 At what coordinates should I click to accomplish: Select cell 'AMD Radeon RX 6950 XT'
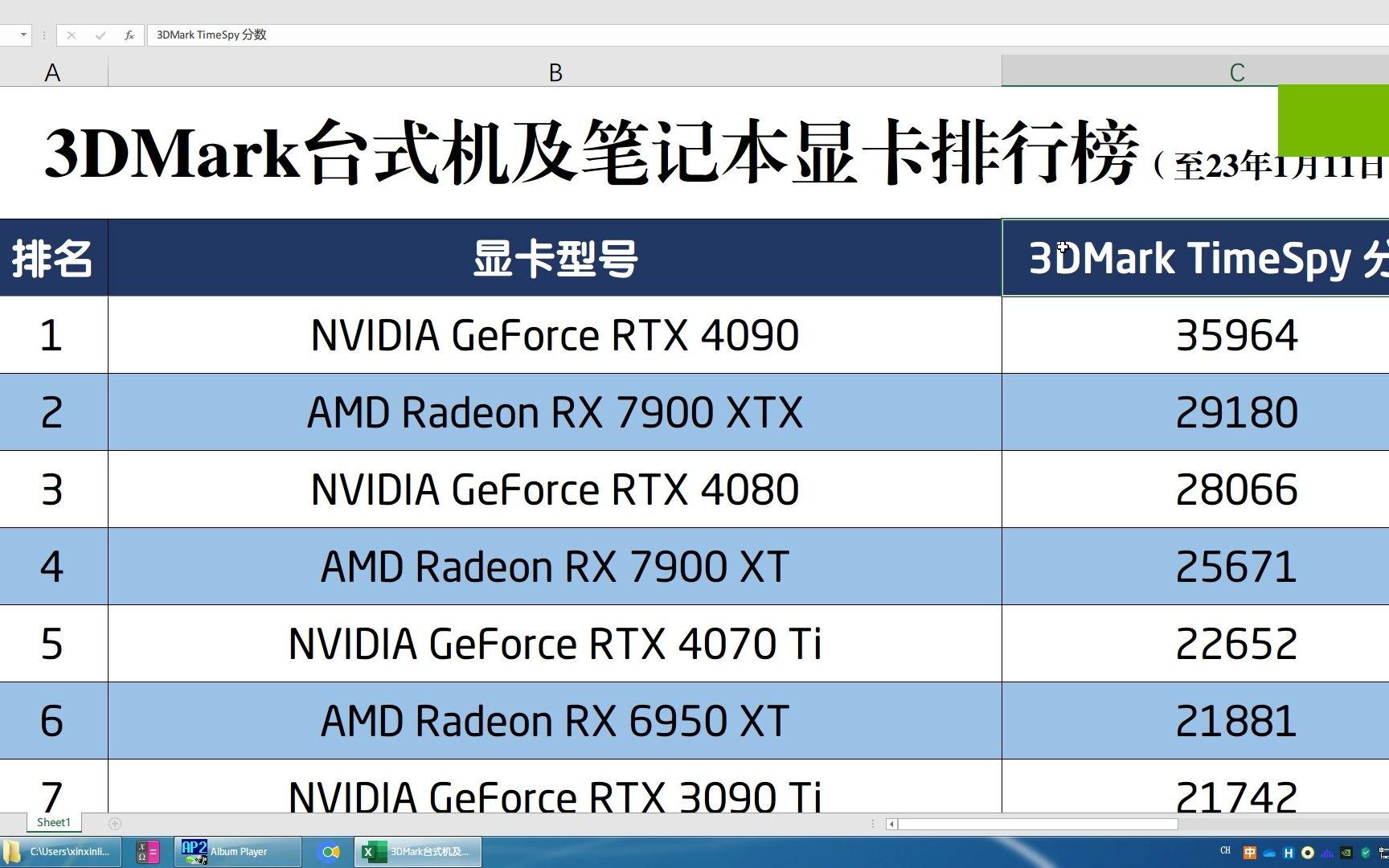[555, 721]
